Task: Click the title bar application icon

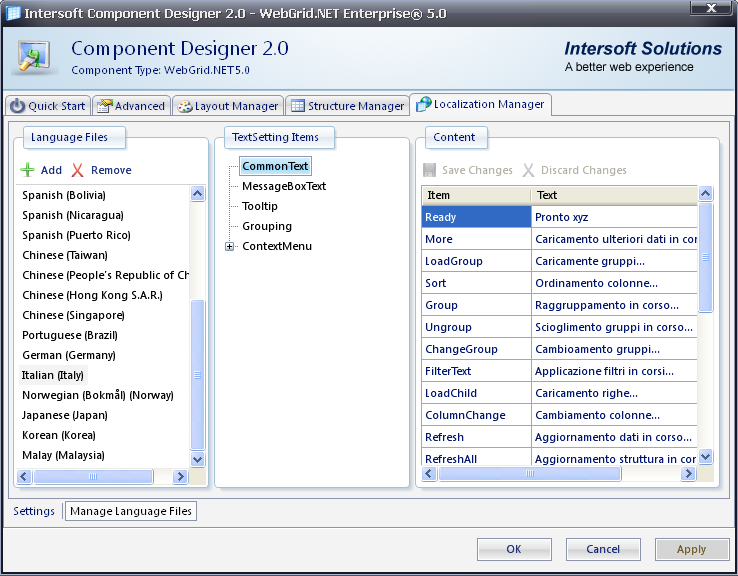Action: coord(13,13)
